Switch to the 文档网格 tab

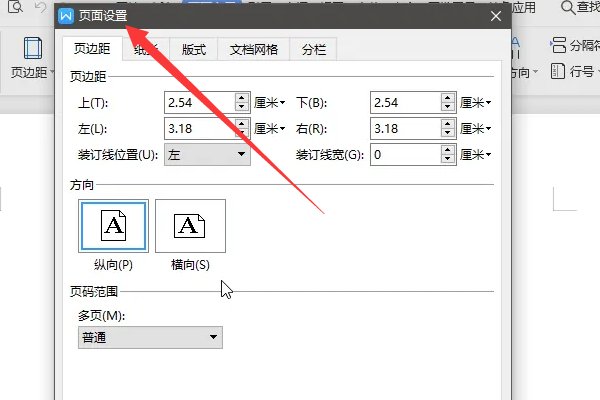tap(254, 49)
